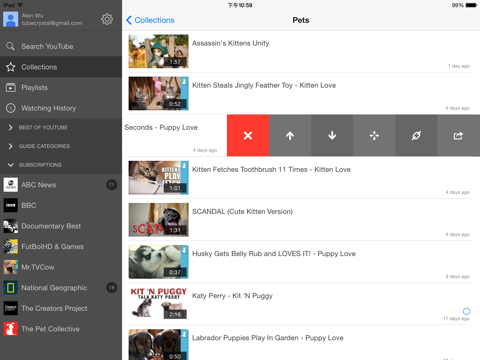Open the Assassin's Kittens Unity thumbnail

click(159, 51)
